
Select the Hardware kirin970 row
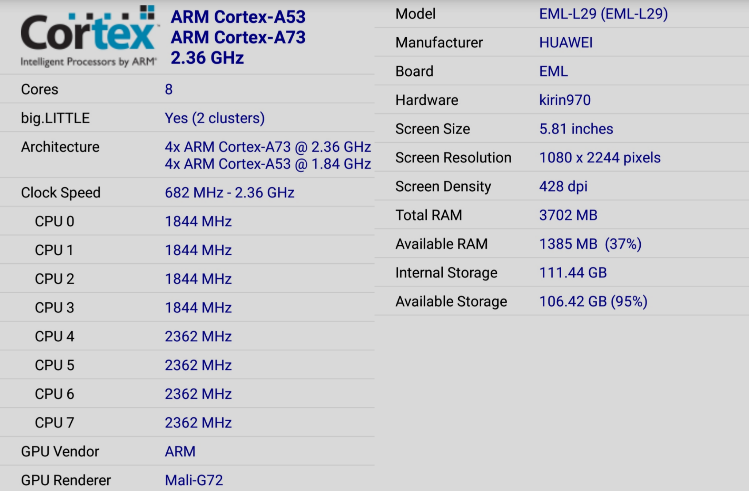(x=562, y=100)
